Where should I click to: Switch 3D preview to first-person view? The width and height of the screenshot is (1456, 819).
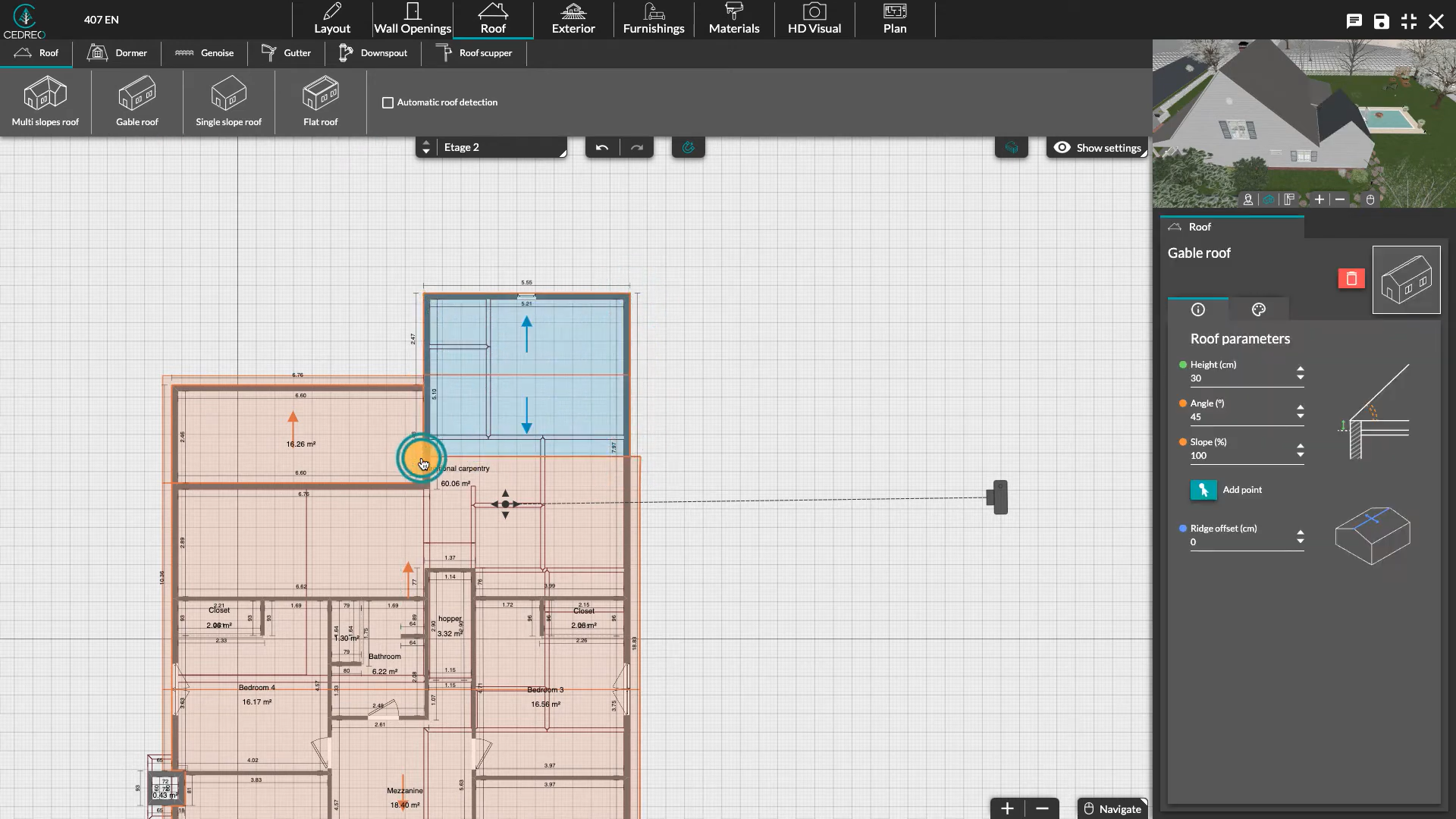1248,199
